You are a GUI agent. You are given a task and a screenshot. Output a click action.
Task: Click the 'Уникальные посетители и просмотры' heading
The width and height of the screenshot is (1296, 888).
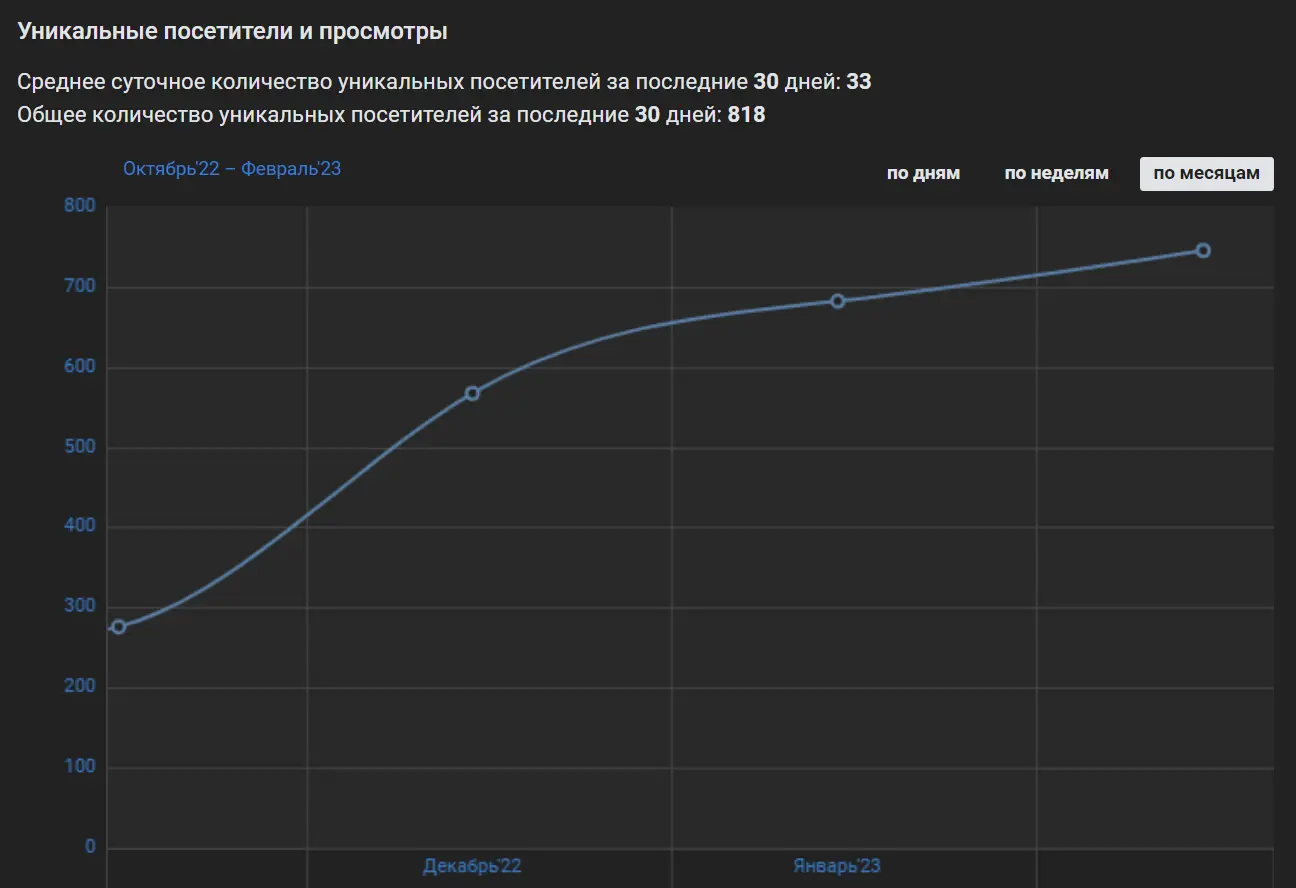(x=232, y=32)
